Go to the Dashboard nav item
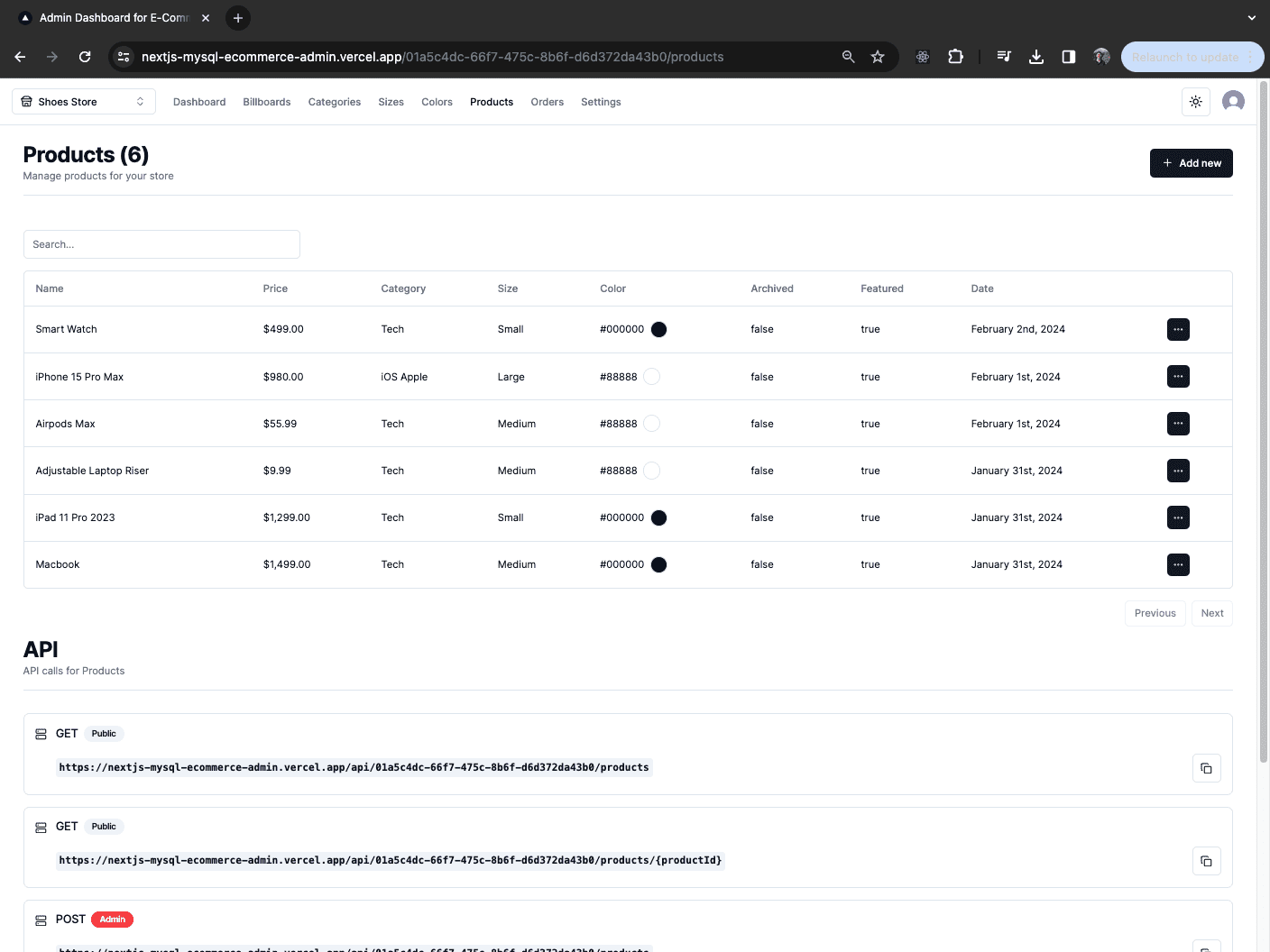 [x=199, y=102]
